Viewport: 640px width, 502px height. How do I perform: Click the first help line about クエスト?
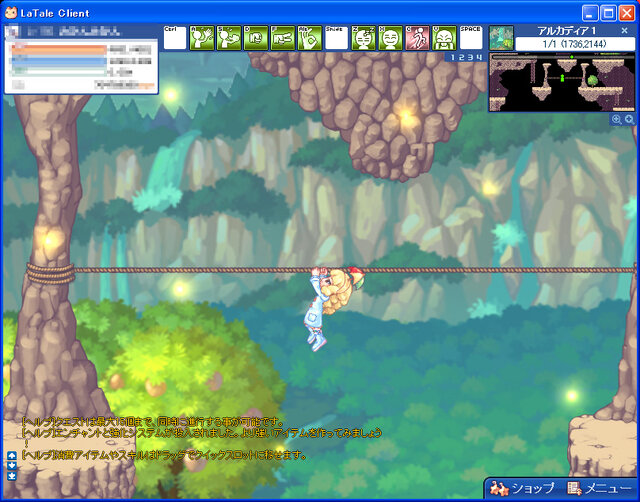click(x=153, y=421)
